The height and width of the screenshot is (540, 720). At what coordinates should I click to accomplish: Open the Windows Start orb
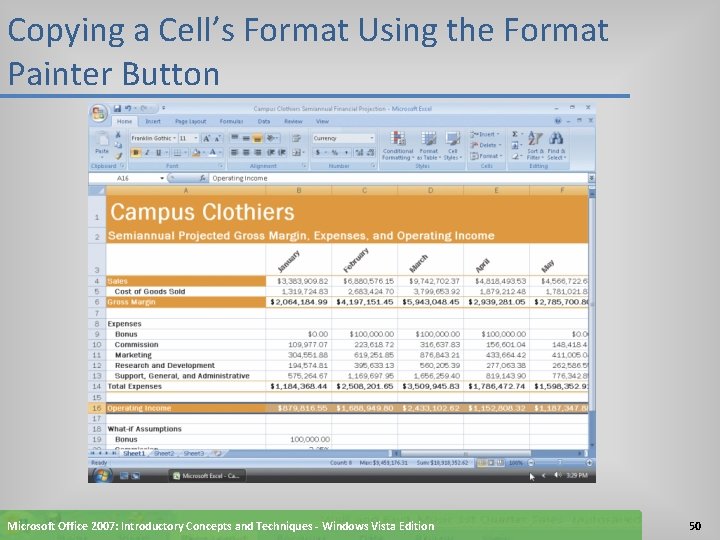click(102, 475)
